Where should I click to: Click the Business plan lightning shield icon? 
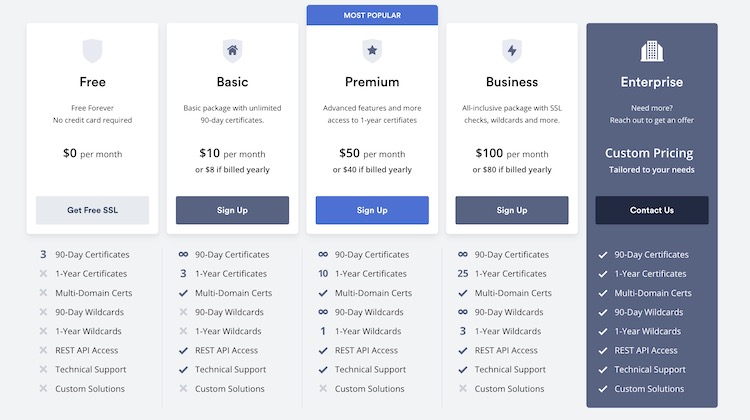[512, 51]
